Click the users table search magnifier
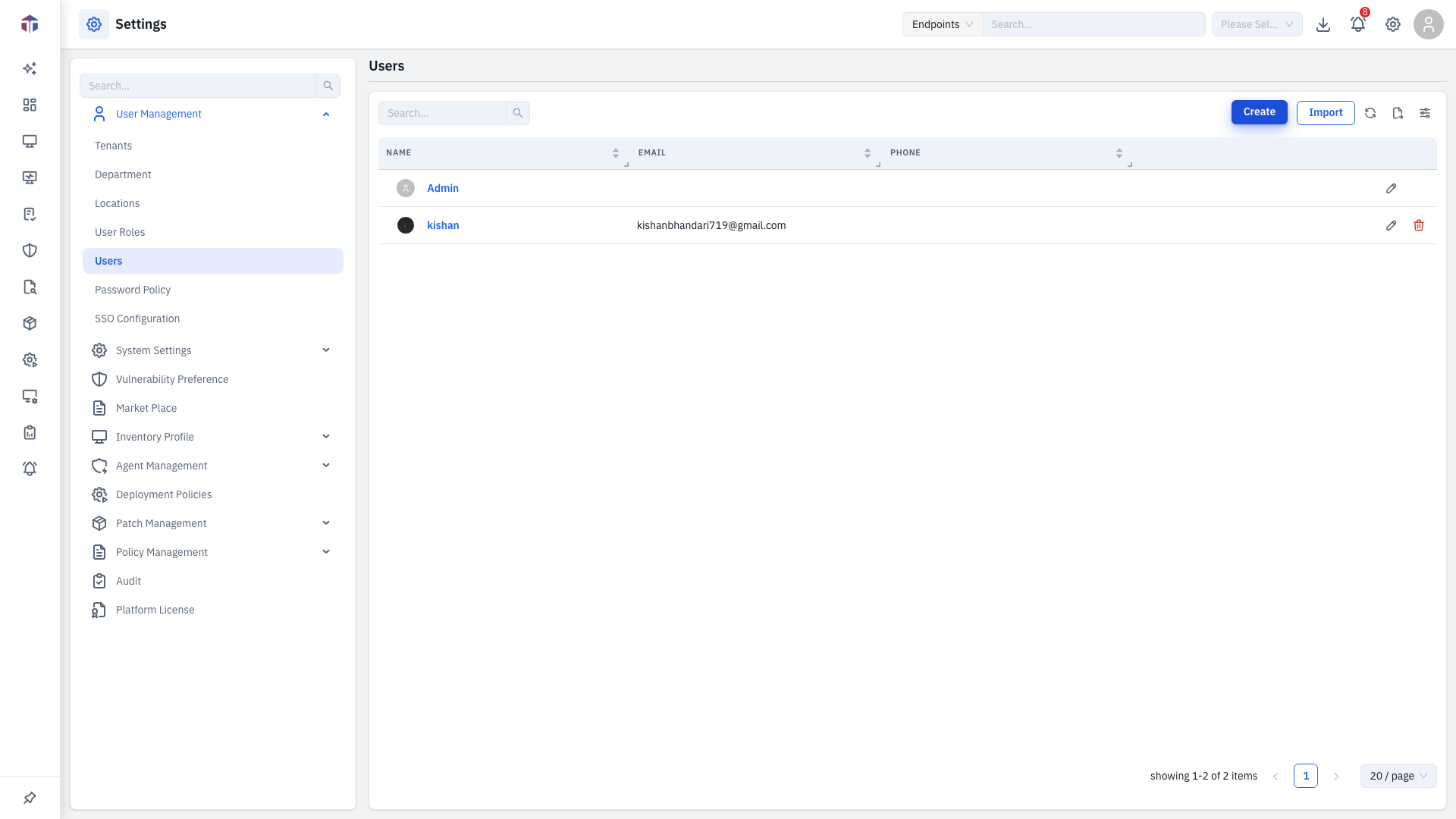 click(x=518, y=113)
